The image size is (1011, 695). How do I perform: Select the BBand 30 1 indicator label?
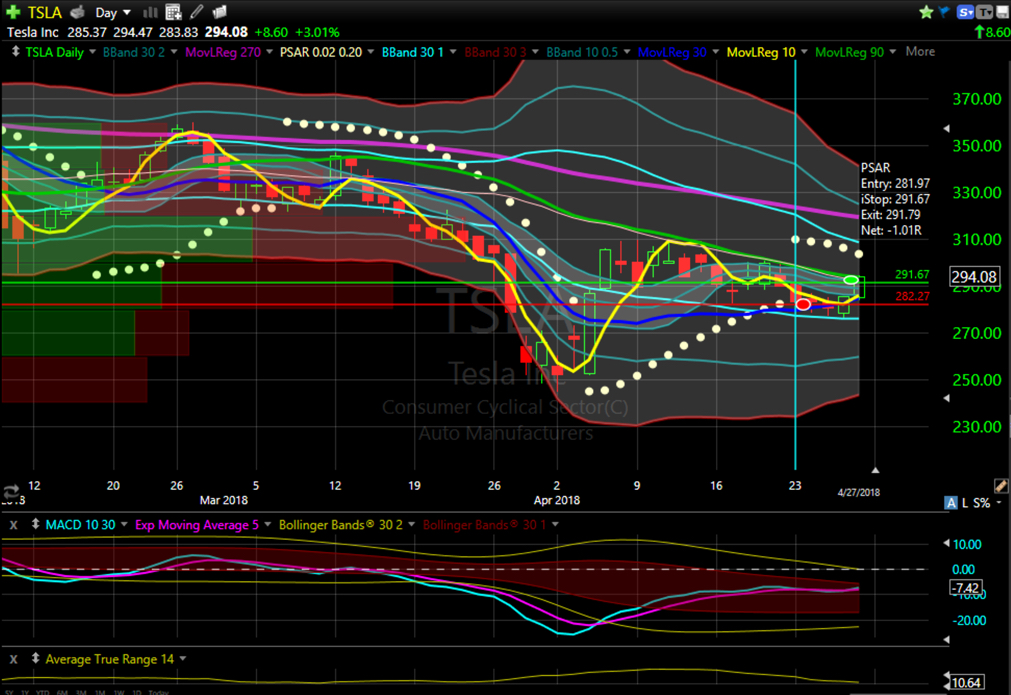[x=412, y=52]
